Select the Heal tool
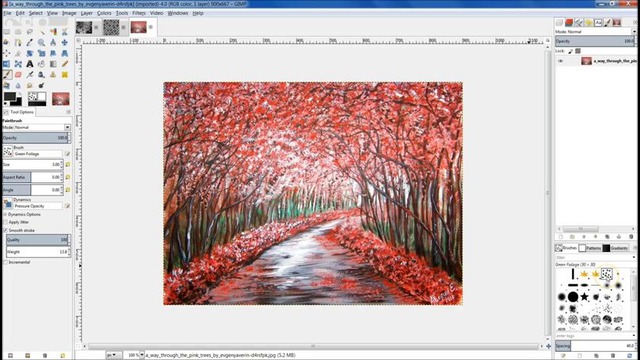The image size is (640, 360). click(x=64, y=75)
